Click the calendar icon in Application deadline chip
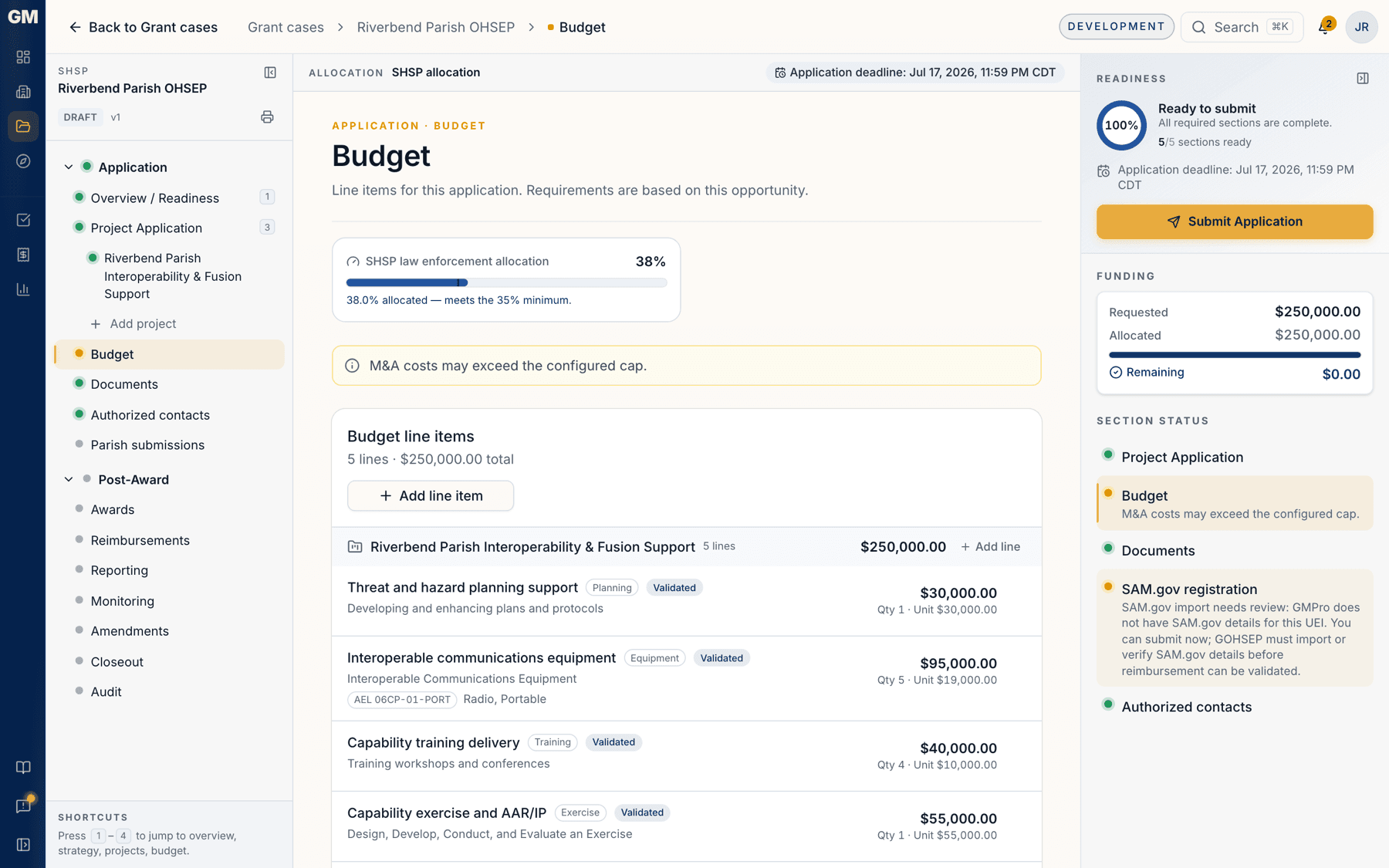The width and height of the screenshot is (1389, 868). pos(780,73)
